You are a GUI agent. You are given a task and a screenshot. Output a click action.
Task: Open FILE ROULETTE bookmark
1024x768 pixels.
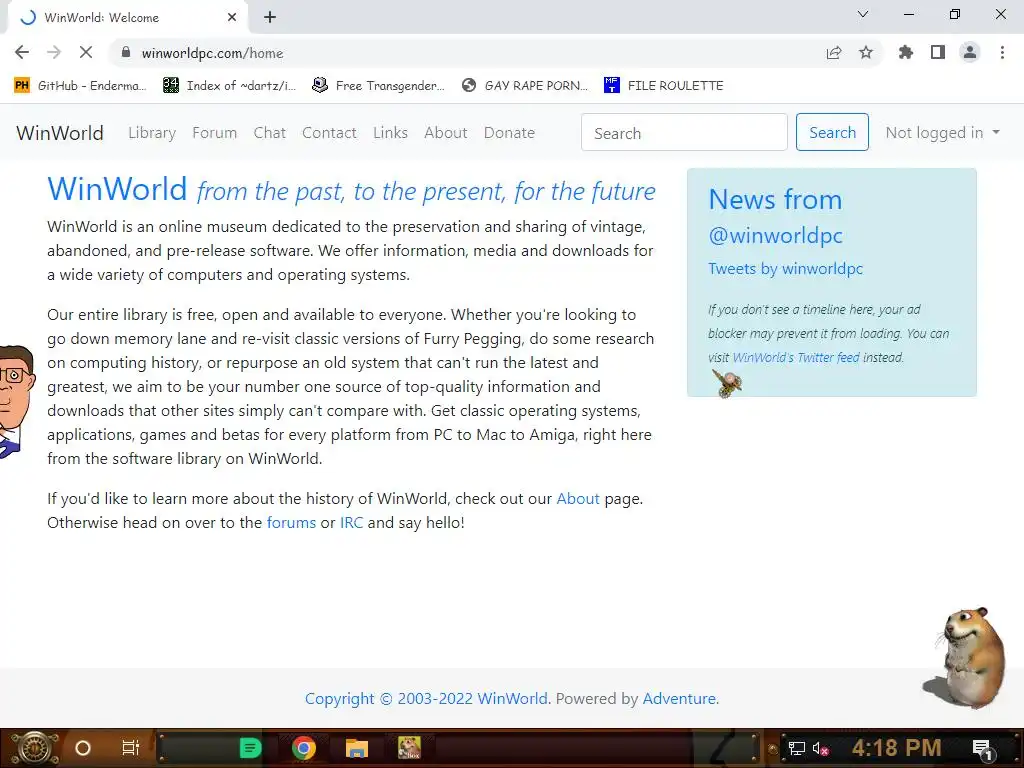(664, 86)
